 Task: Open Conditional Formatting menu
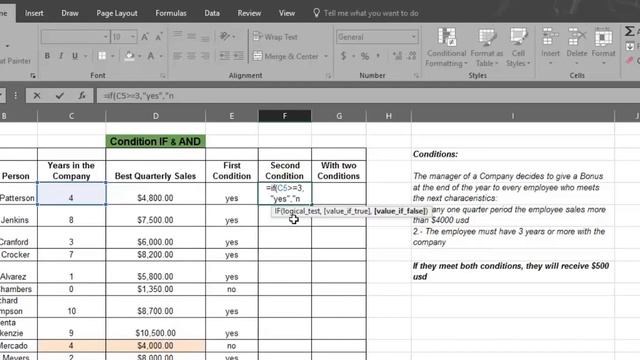[446, 47]
